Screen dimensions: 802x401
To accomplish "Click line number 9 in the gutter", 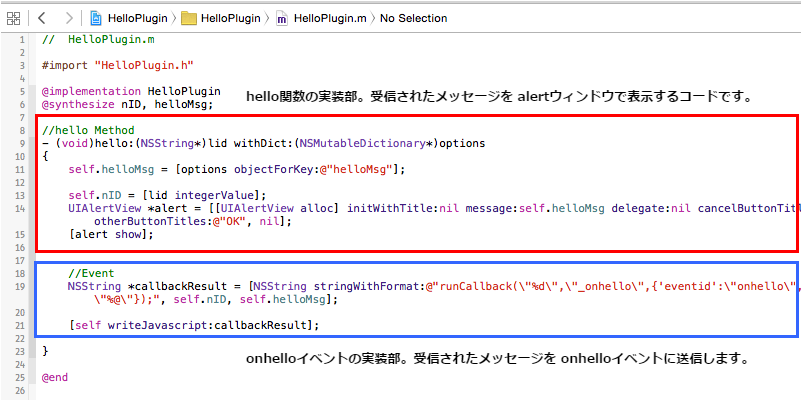I will 22,144.
